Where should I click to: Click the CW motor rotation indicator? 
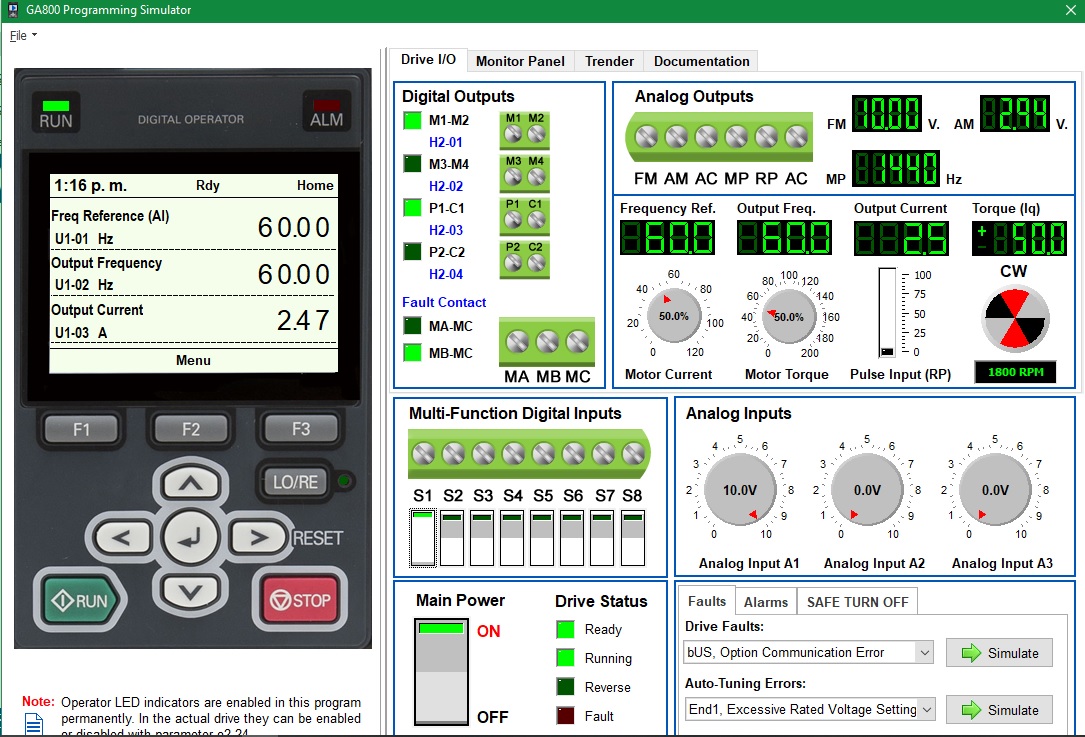pos(1015,320)
